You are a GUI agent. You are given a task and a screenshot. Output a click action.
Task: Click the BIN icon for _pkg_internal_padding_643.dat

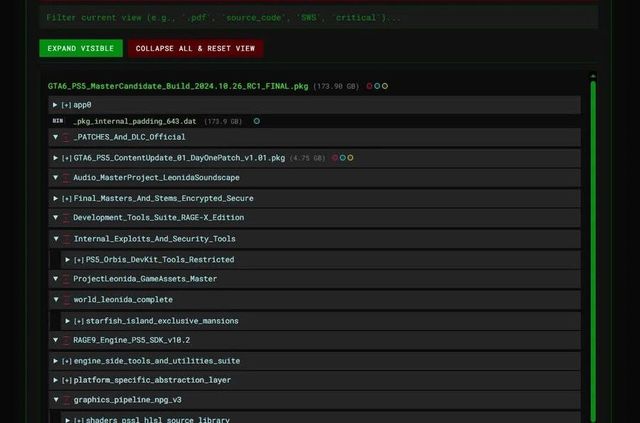point(57,121)
